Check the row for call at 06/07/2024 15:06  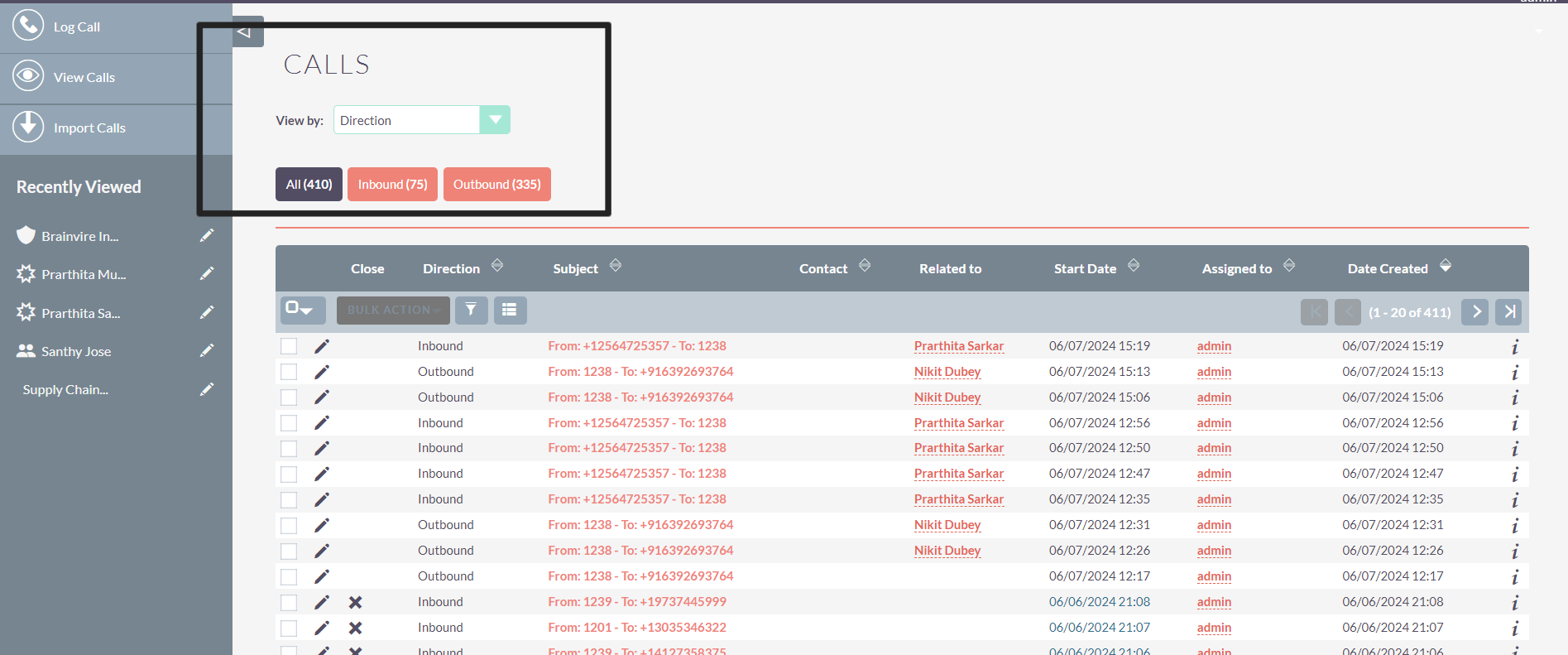tap(289, 397)
